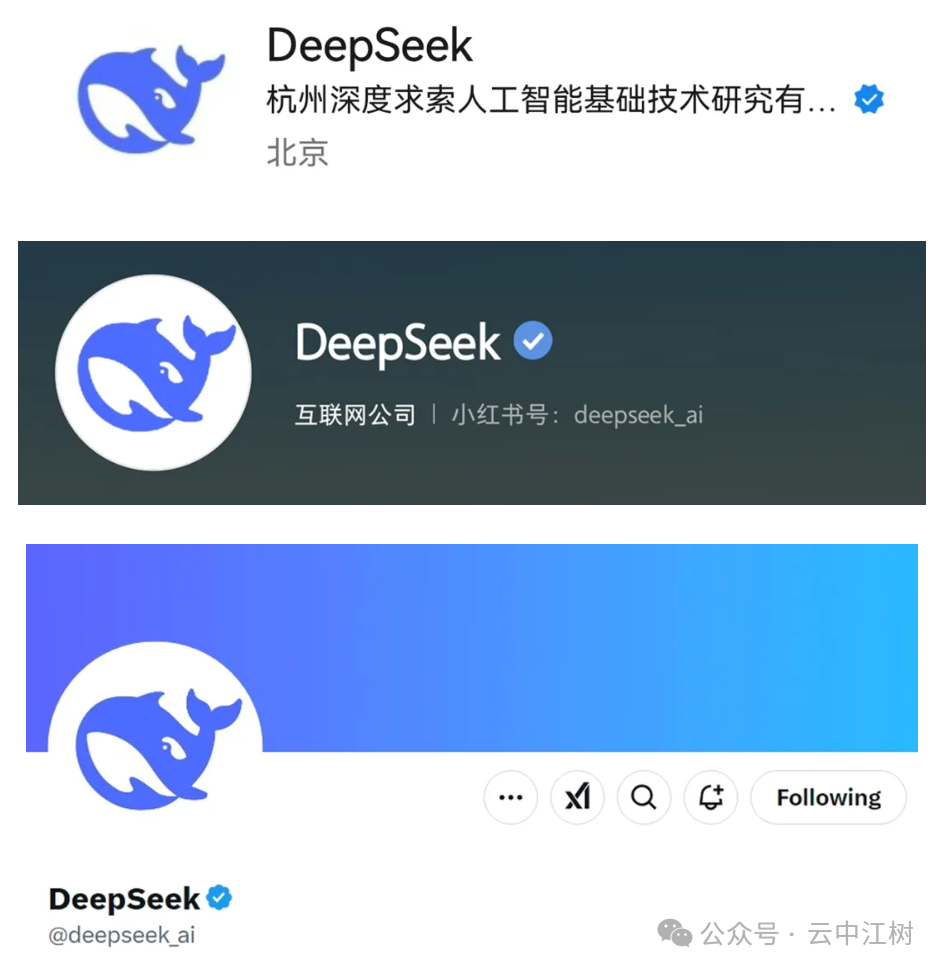Click the @deepseek_ai handle text
Image resolution: width=944 pixels, height=972 pixels.
121,935
